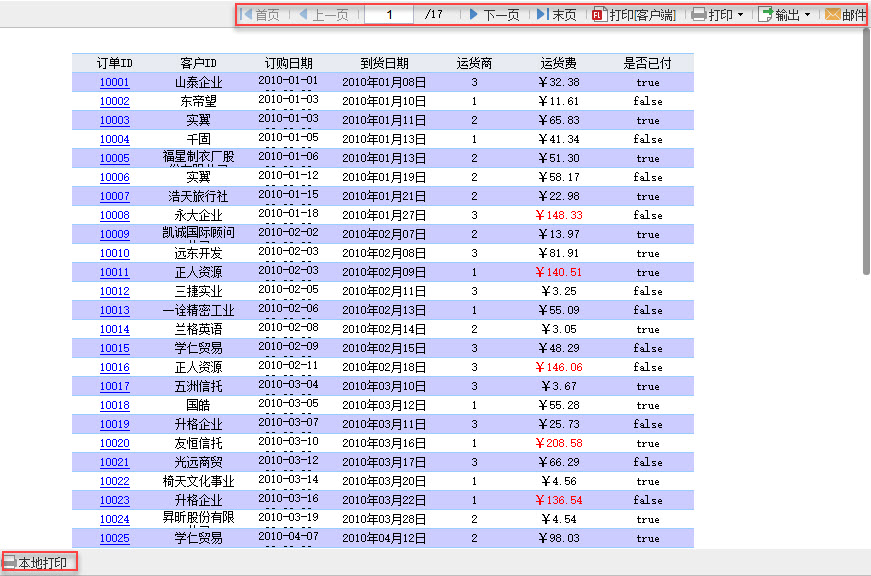The height and width of the screenshot is (576, 871).
Task: Click the client print (打印[客户端]) icon
Action: pos(599,14)
